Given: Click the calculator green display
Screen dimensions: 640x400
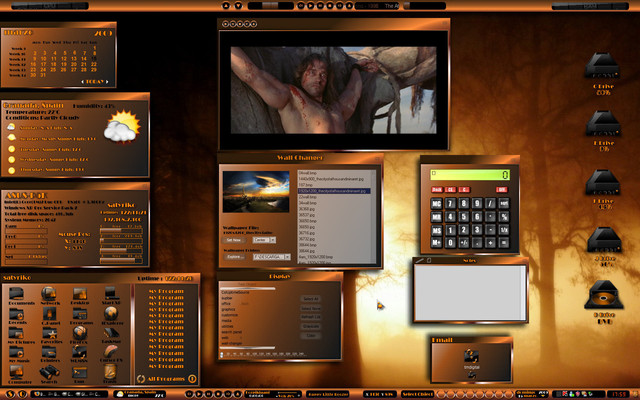Looking at the screenshot, I should [x=469, y=175].
